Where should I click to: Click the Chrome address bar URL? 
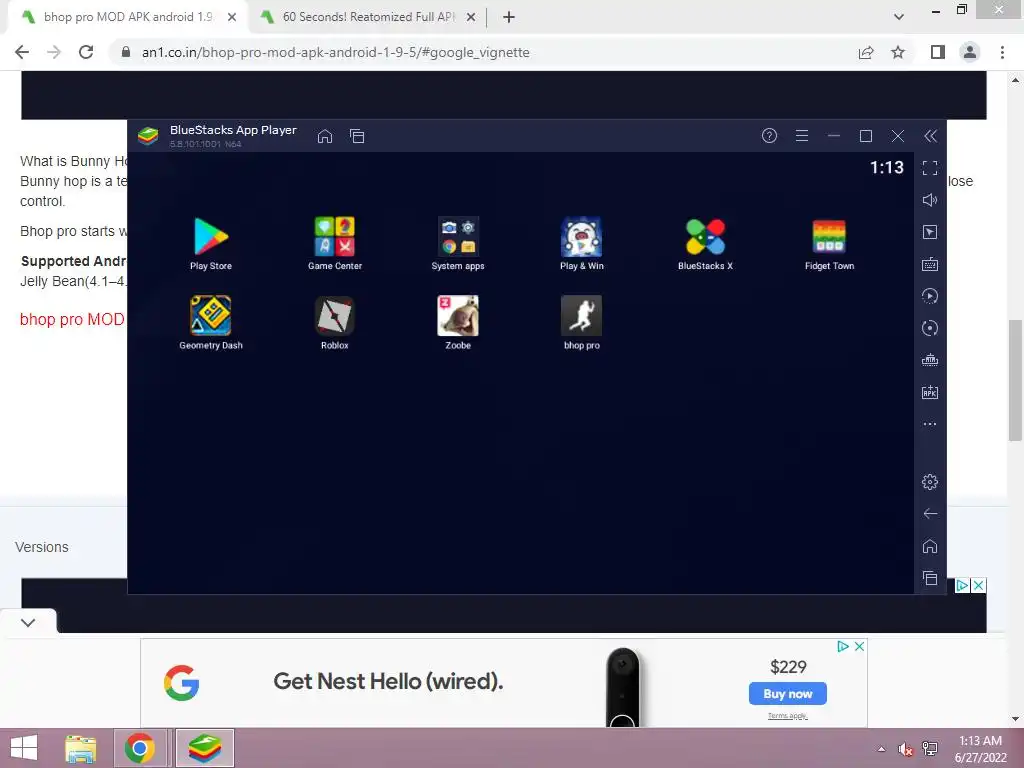pos(336,52)
